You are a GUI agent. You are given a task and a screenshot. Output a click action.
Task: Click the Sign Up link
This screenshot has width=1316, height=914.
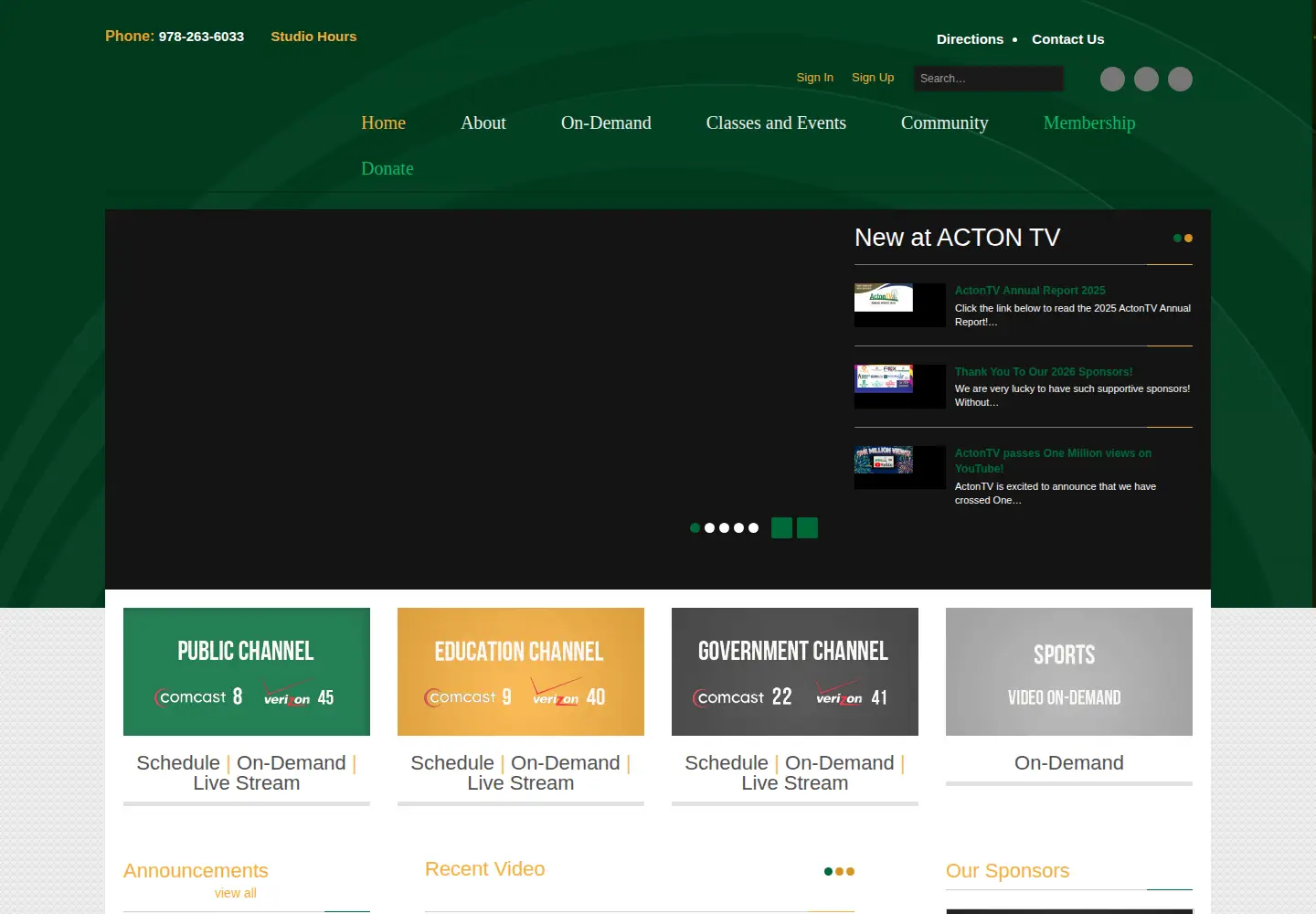point(873,78)
